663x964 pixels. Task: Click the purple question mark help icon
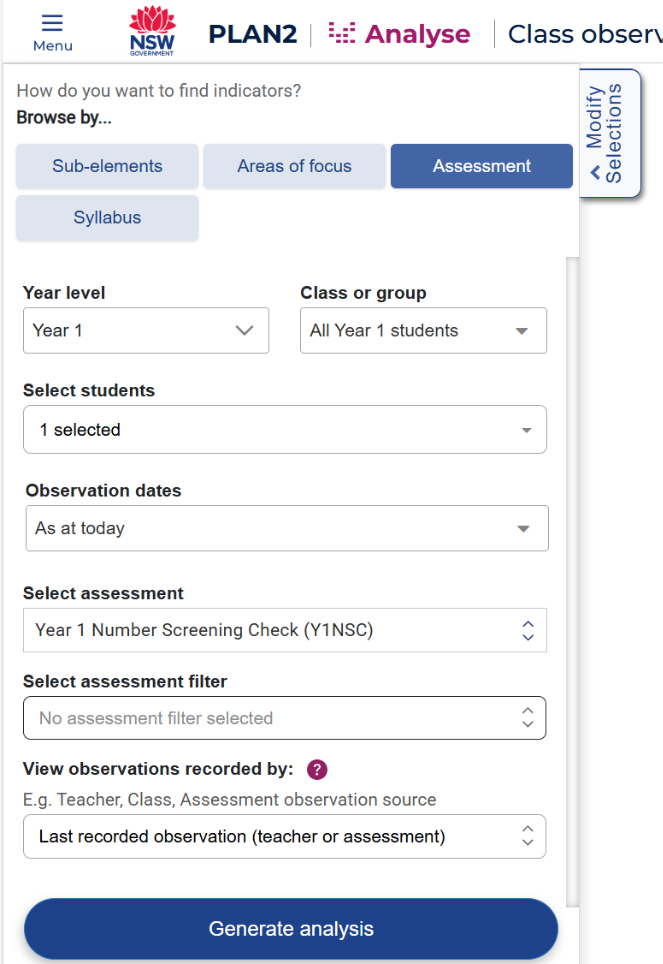tap(317, 770)
